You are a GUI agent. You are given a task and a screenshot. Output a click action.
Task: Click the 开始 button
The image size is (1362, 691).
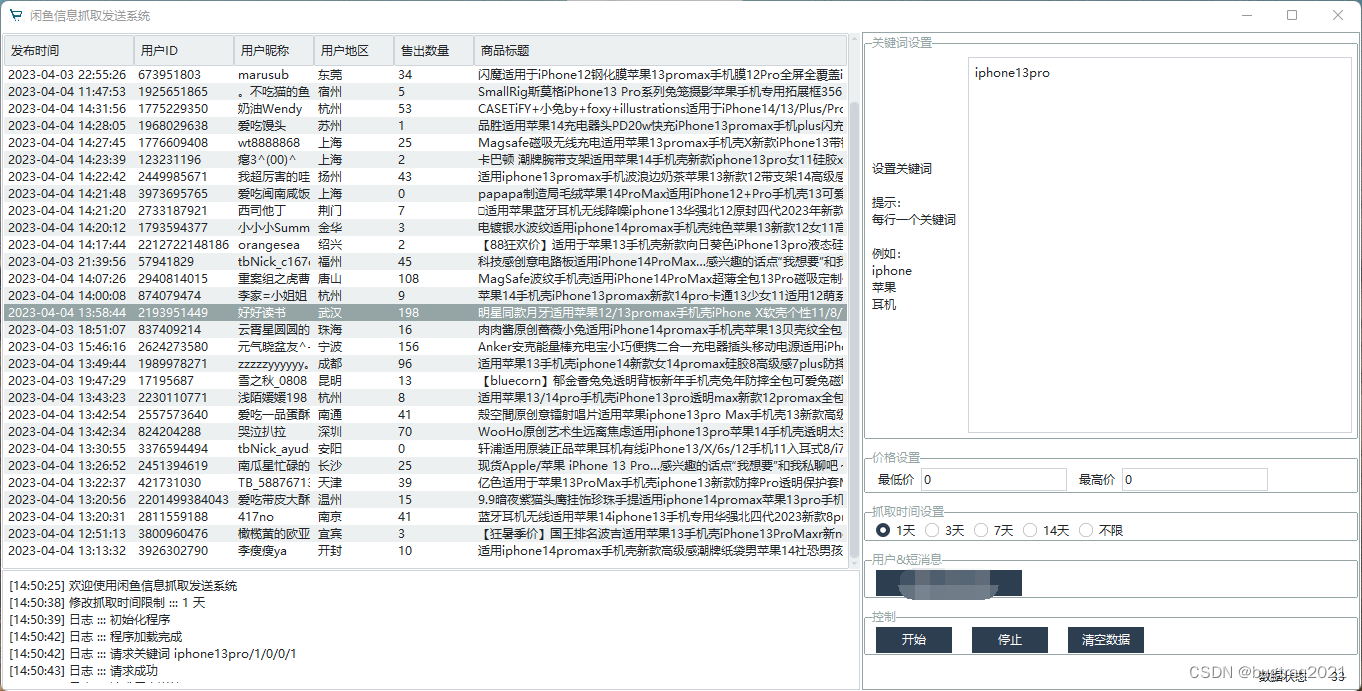[914, 640]
